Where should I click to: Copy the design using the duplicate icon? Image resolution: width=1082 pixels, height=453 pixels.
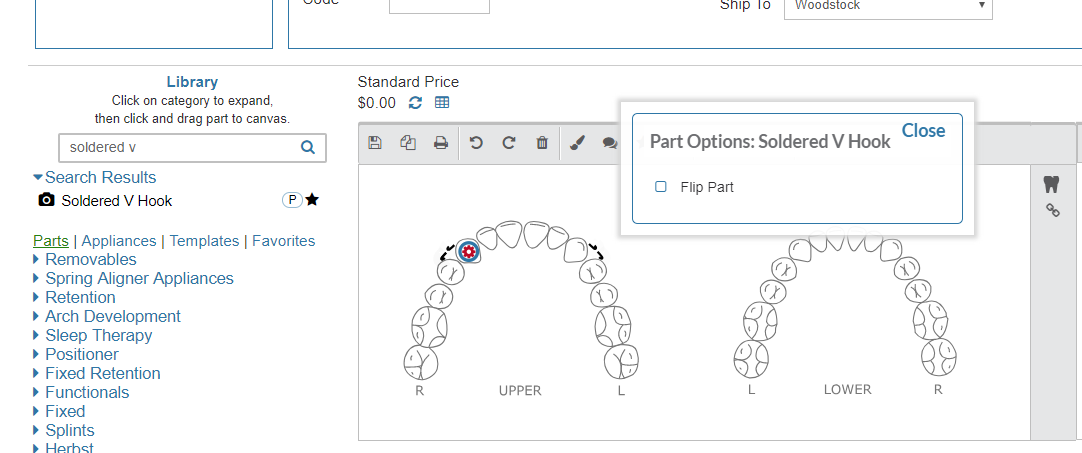click(408, 143)
